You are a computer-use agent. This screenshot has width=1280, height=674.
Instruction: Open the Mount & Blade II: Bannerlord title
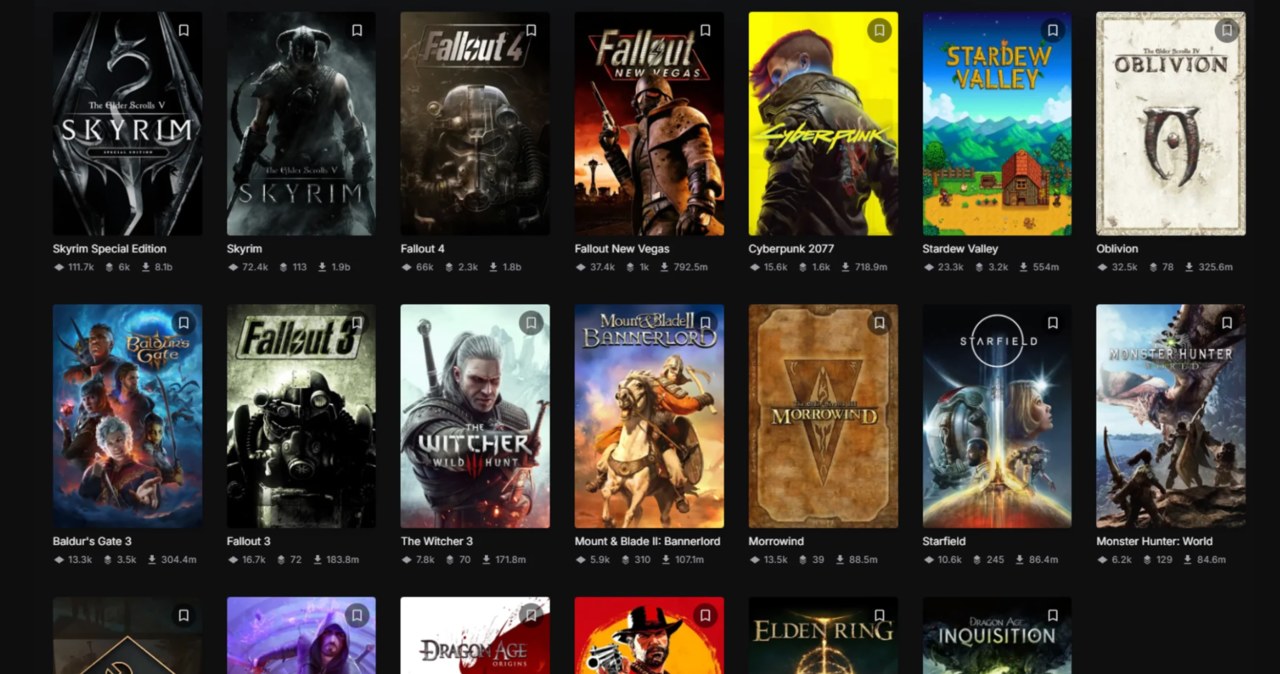[x=647, y=542]
